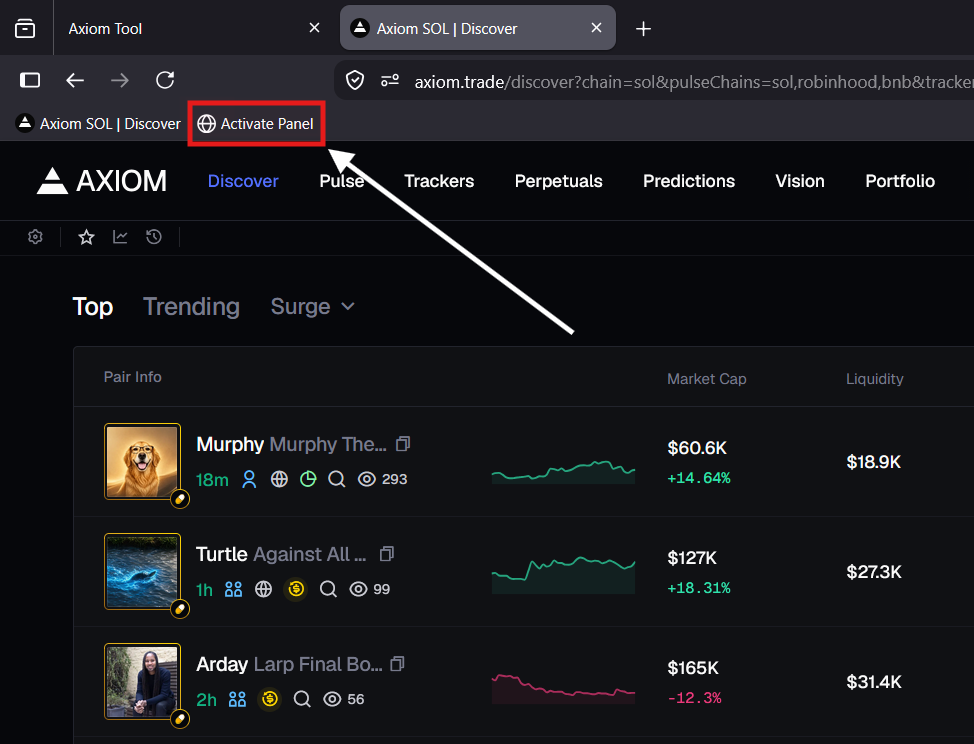Open the browser tab overview icon
This screenshot has width=974, height=744.
click(x=25, y=29)
